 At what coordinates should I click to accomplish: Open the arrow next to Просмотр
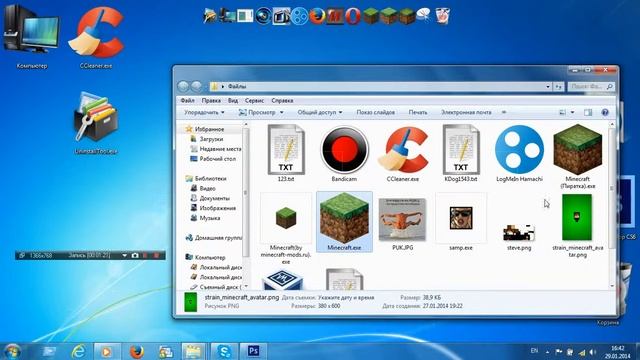pyautogui.click(x=281, y=112)
